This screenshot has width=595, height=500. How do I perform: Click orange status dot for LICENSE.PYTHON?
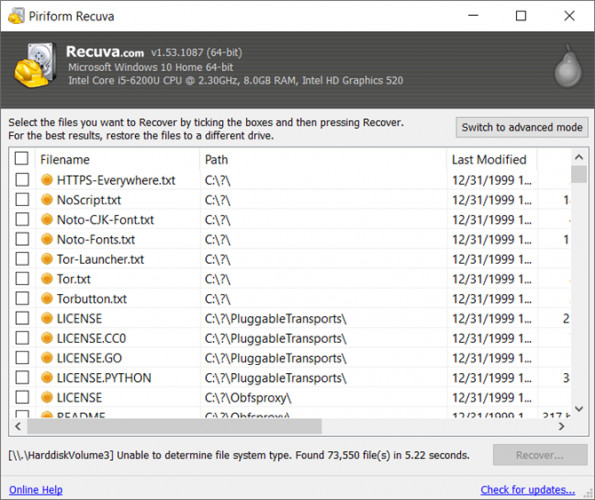coord(47,377)
